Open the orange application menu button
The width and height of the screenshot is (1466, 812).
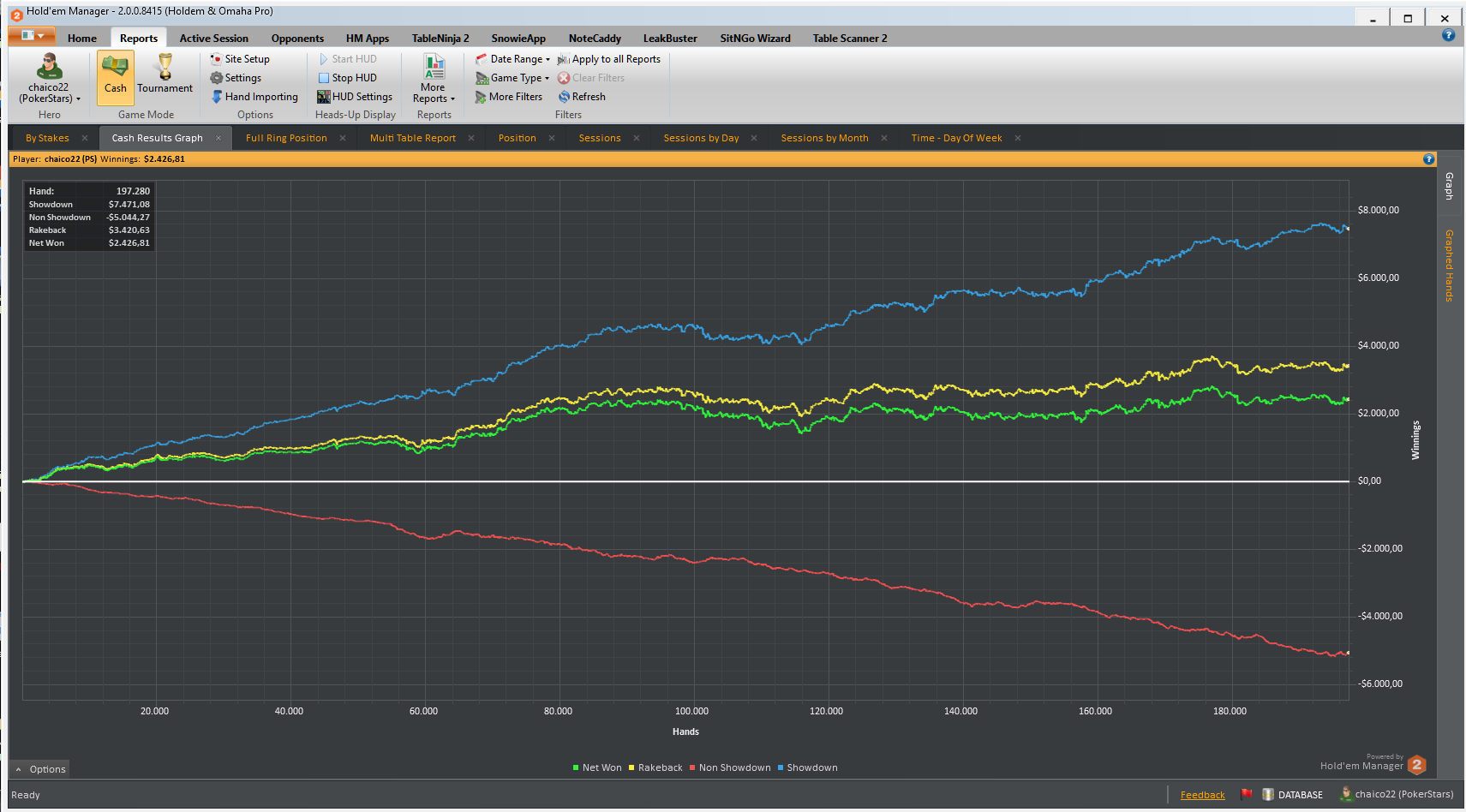(32, 35)
